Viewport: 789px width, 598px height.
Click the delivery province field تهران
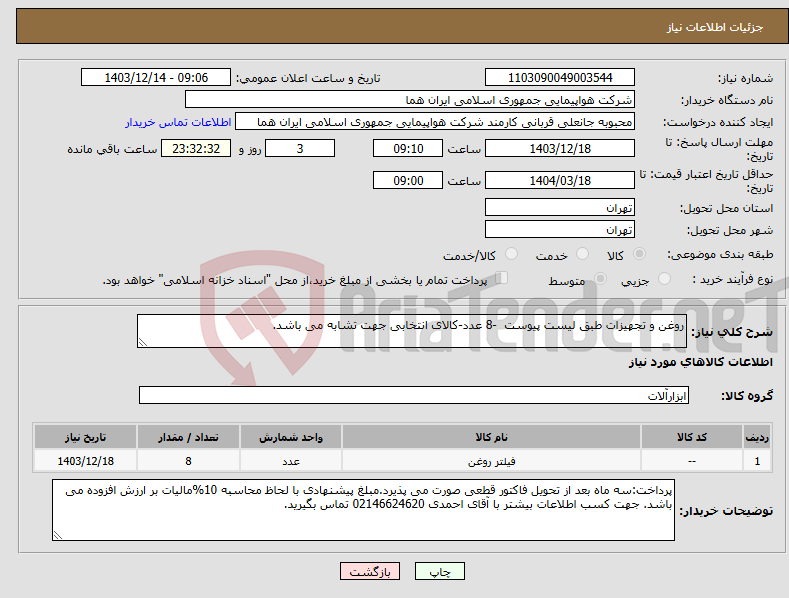[x=560, y=207]
